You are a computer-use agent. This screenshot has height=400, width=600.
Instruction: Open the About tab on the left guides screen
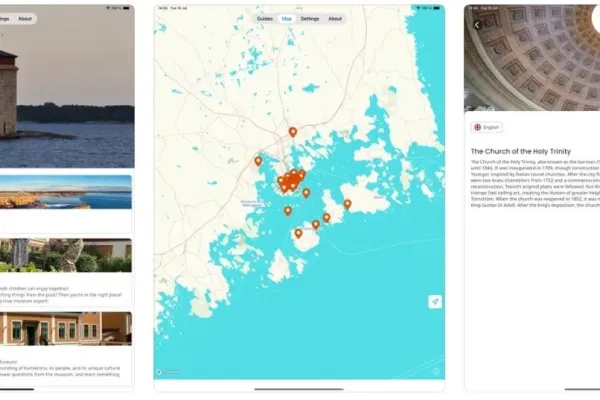(25, 19)
